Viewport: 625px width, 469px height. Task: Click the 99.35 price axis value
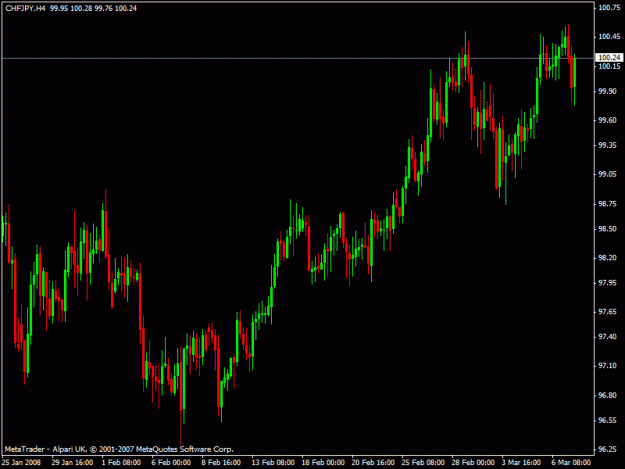pos(608,145)
